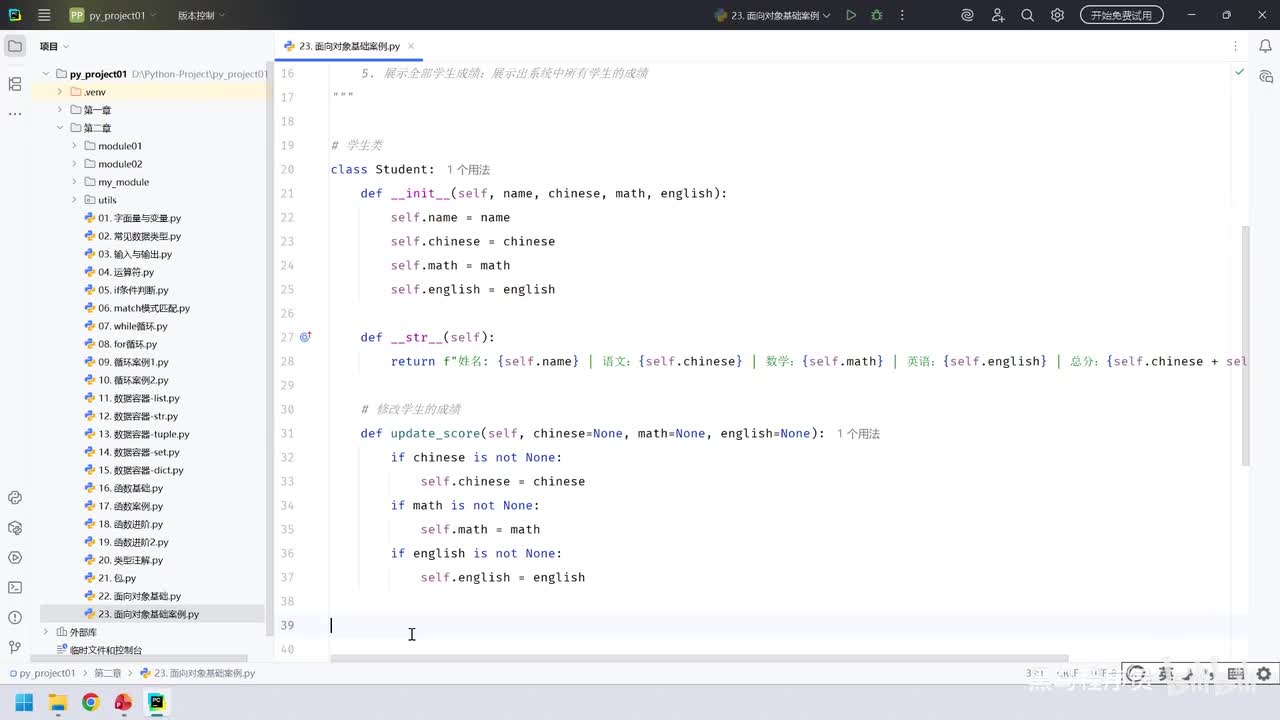Open AI Assistant chat panel
This screenshot has height=720, width=1280.
coord(1266,76)
